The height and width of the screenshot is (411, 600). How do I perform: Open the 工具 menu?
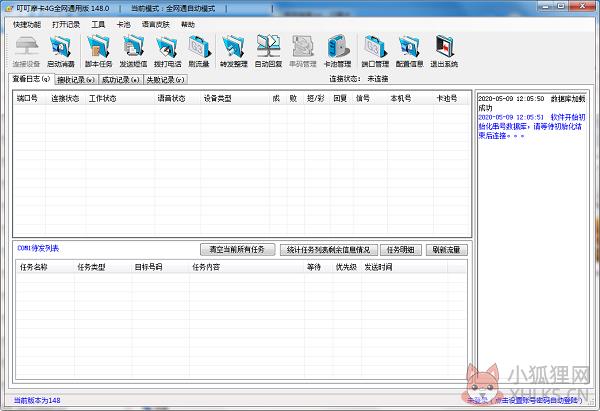tap(98, 24)
